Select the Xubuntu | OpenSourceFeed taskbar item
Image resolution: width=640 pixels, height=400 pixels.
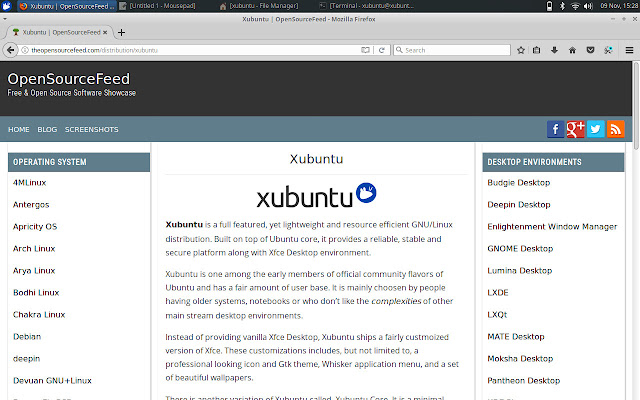pyautogui.click(x=67, y=6)
